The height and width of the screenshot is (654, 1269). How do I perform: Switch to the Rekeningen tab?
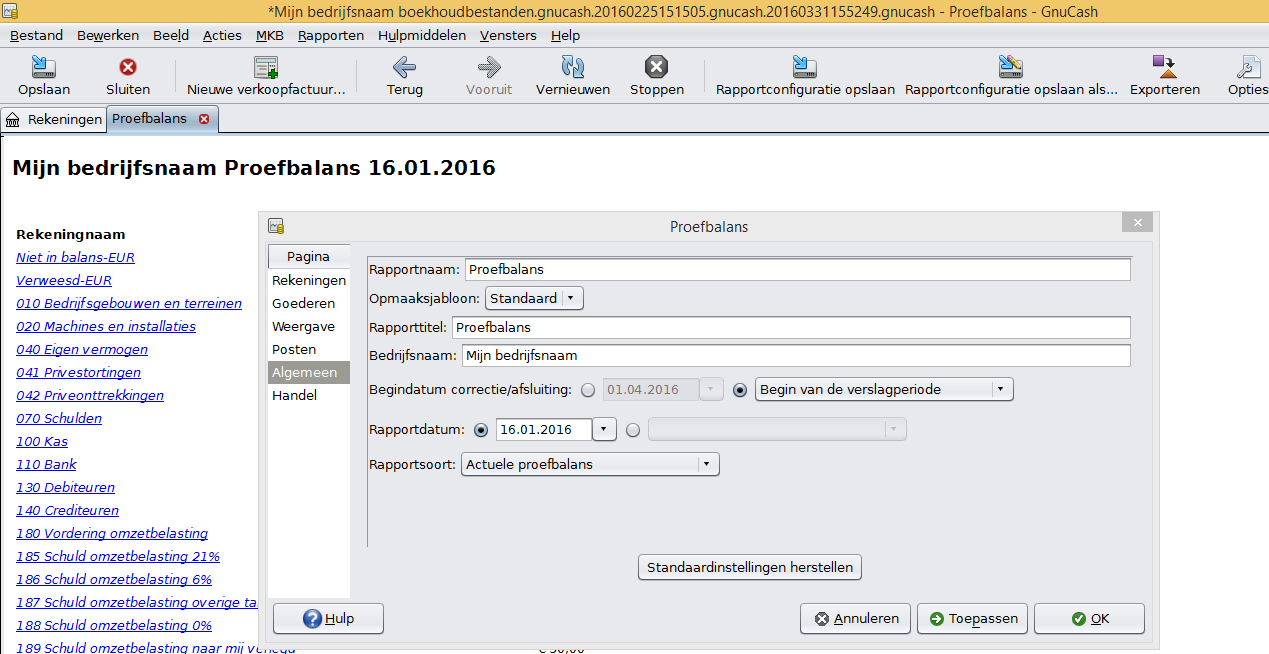(x=55, y=119)
